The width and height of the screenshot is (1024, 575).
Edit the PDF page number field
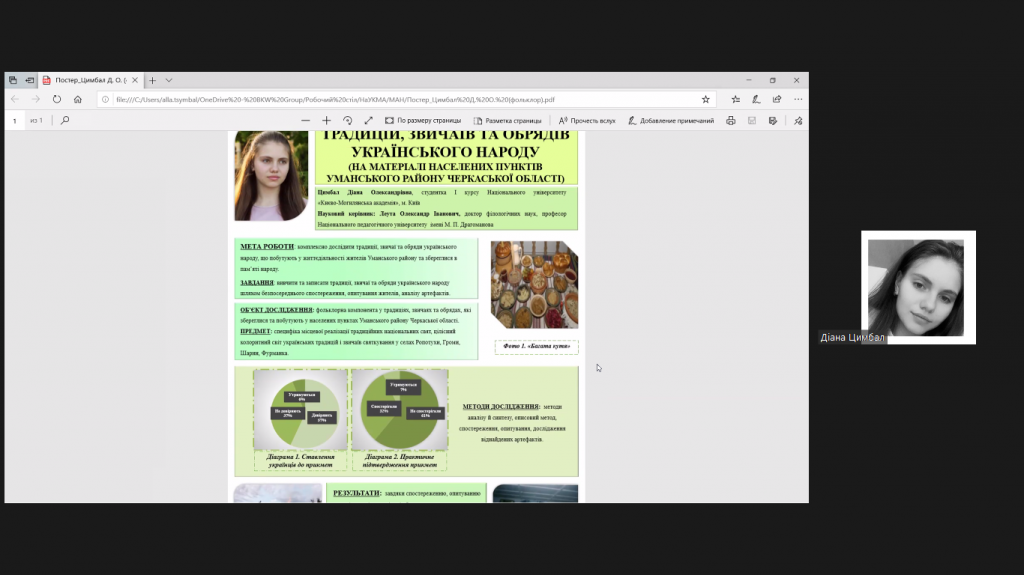14,121
